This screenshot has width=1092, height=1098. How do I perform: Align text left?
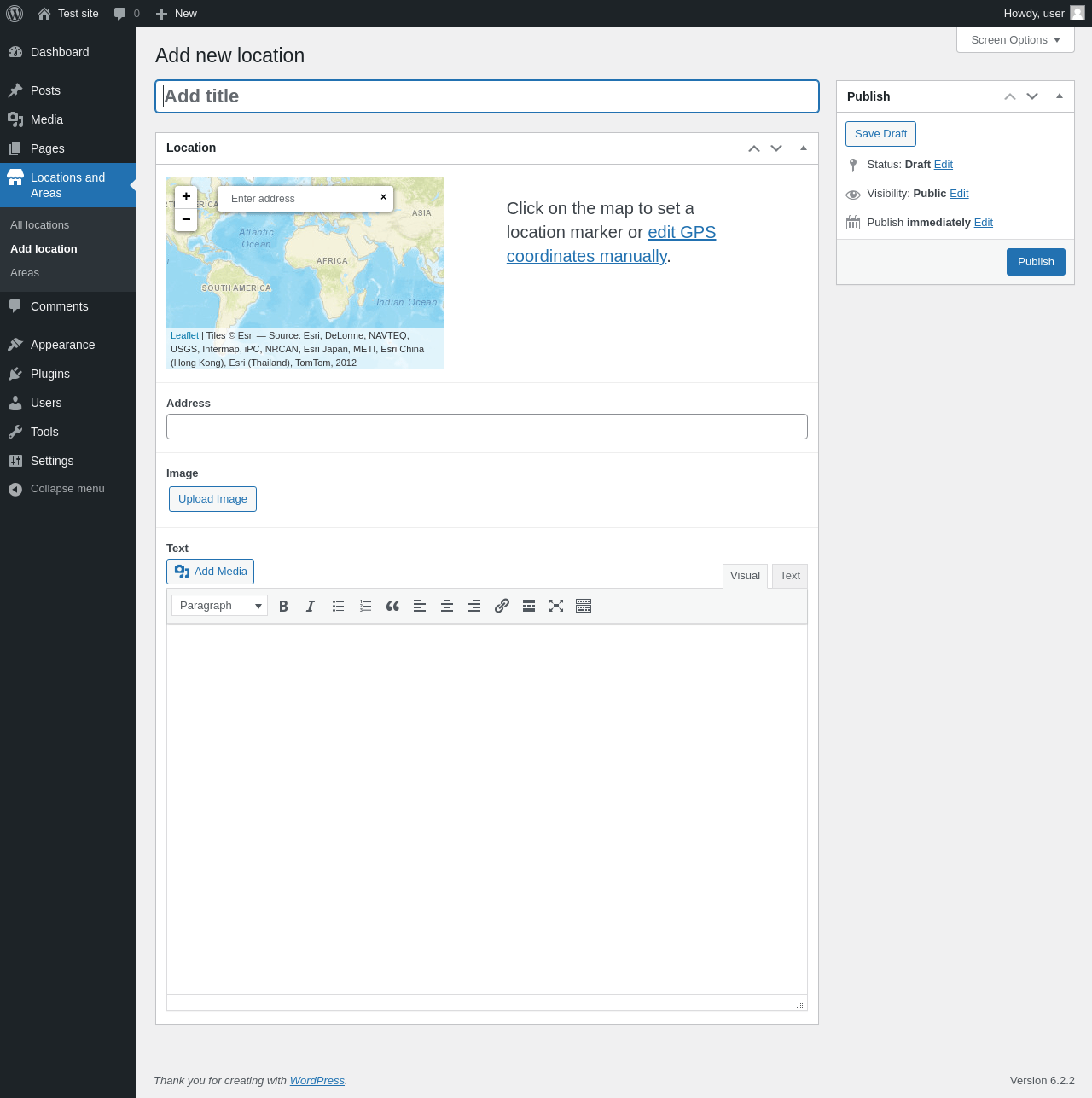[x=420, y=606]
